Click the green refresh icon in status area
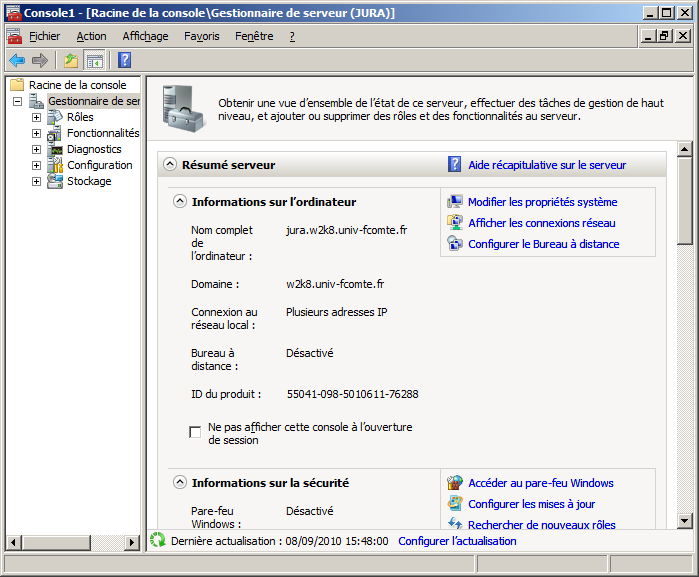The height and width of the screenshot is (577, 699). [157, 541]
